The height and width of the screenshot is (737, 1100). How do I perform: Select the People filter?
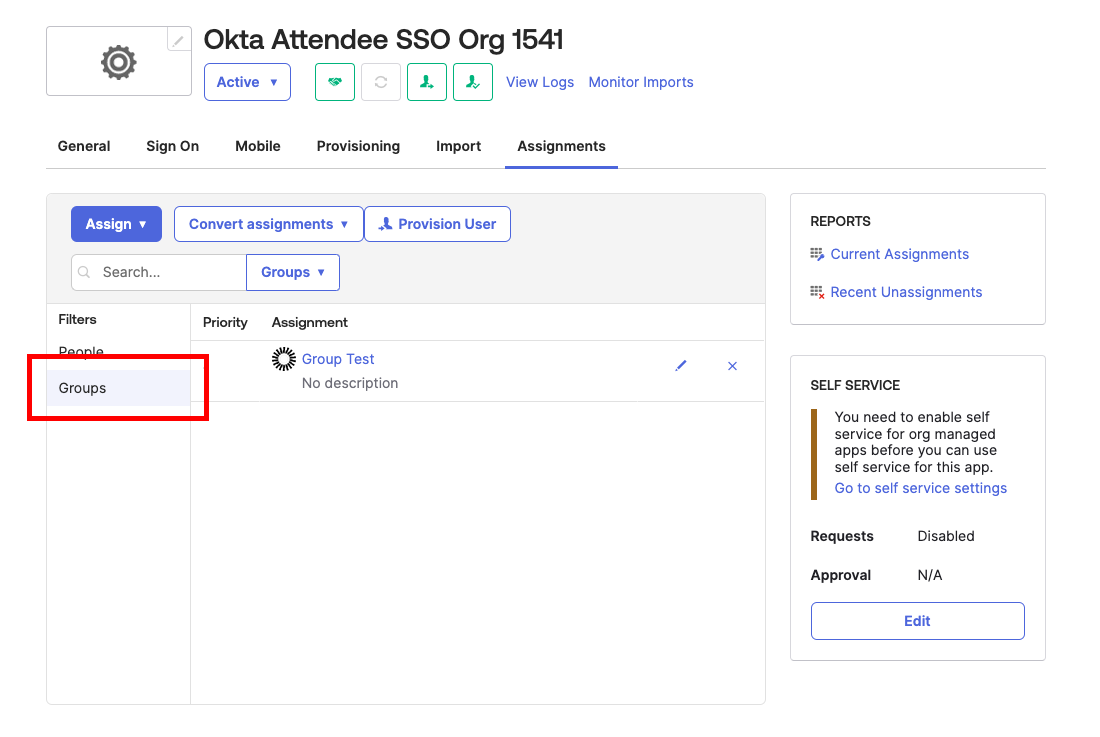[x=81, y=351]
